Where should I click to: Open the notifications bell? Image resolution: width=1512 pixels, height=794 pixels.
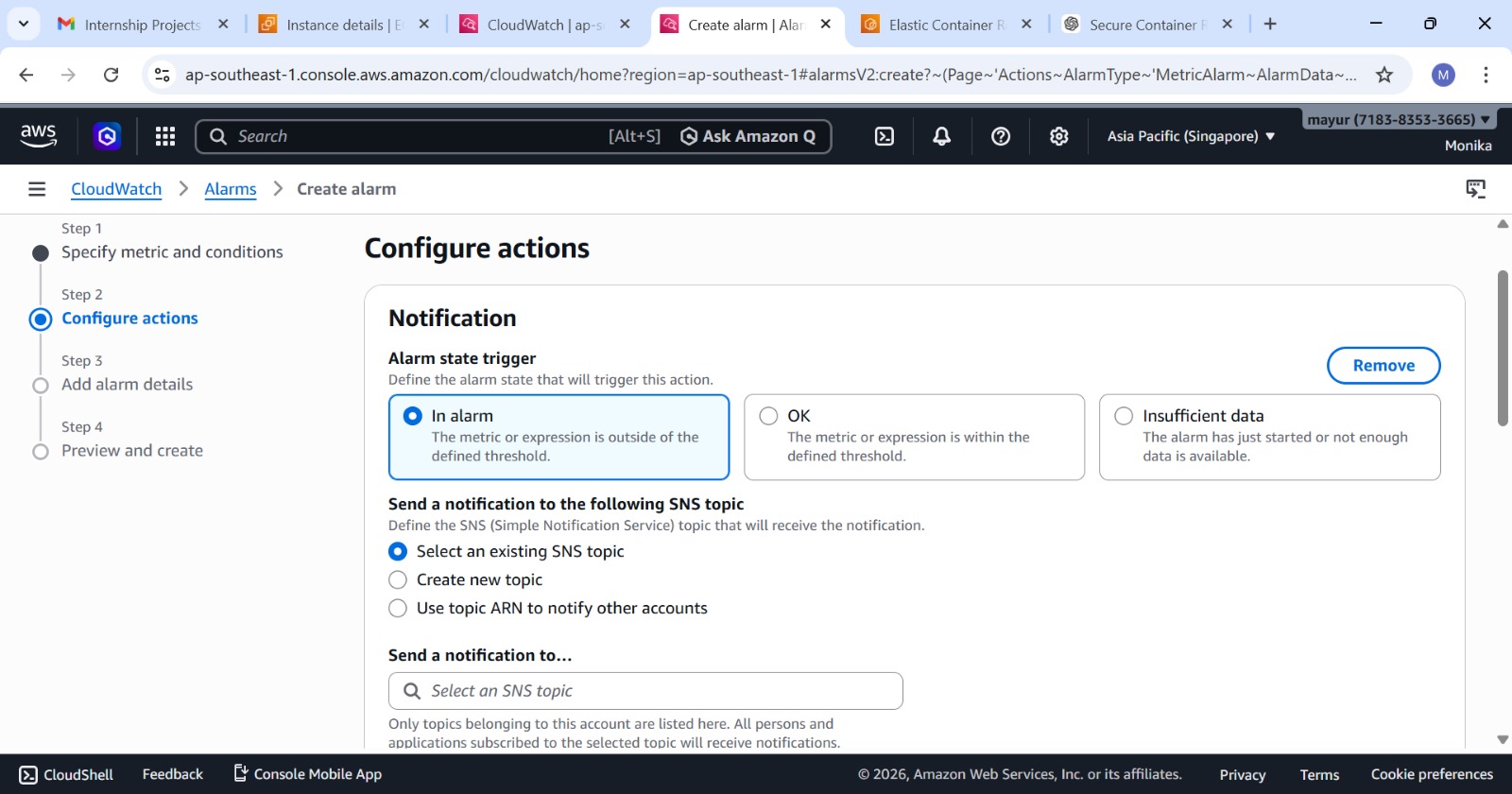[x=942, y=137]
